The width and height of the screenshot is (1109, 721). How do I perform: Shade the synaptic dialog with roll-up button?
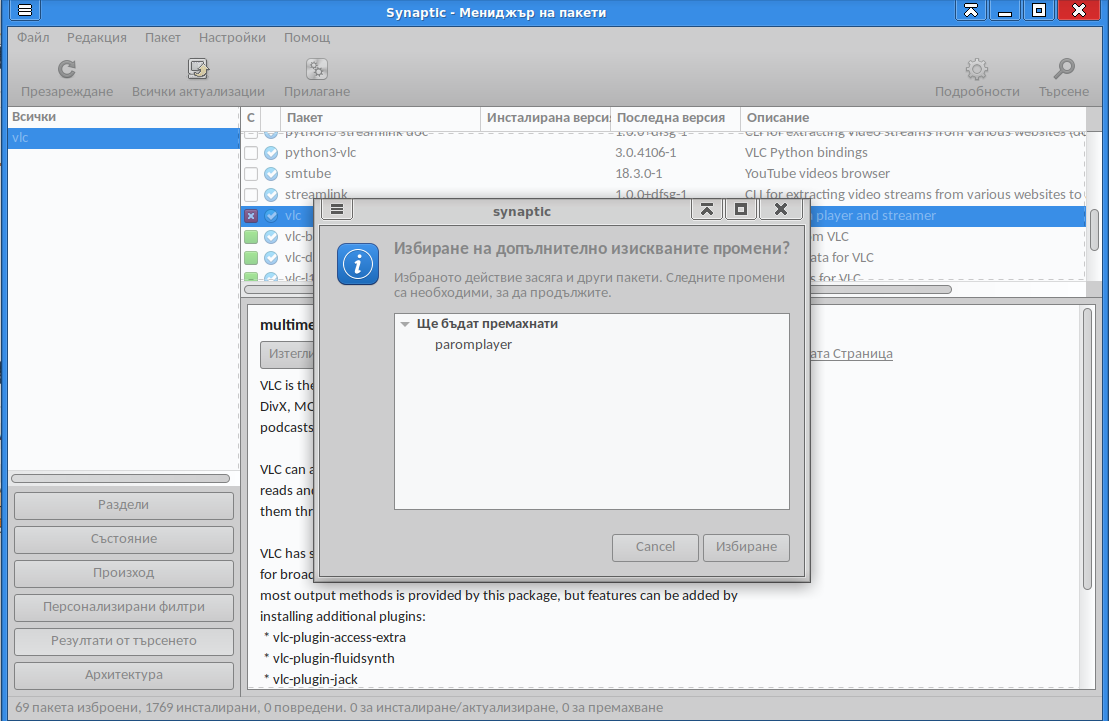(707, 209)
